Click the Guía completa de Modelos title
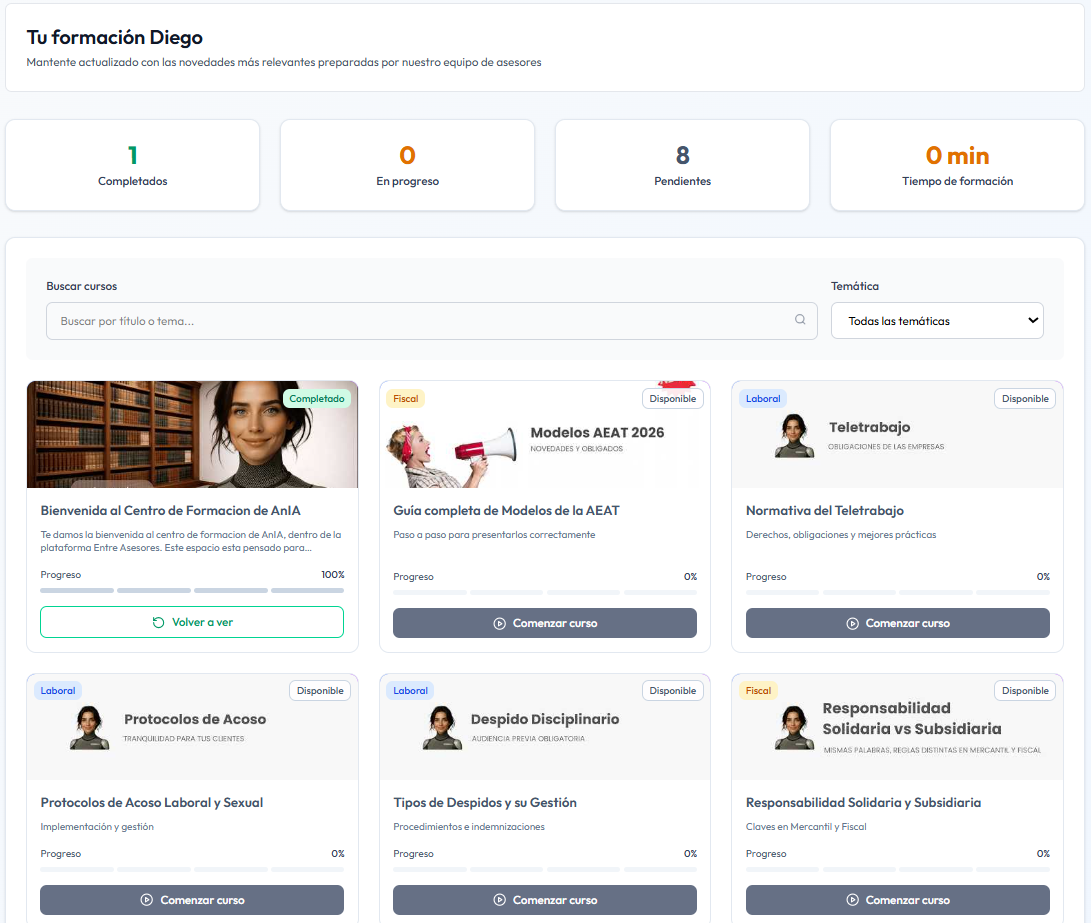1091x923 pixels. click(x=506, y=511)
